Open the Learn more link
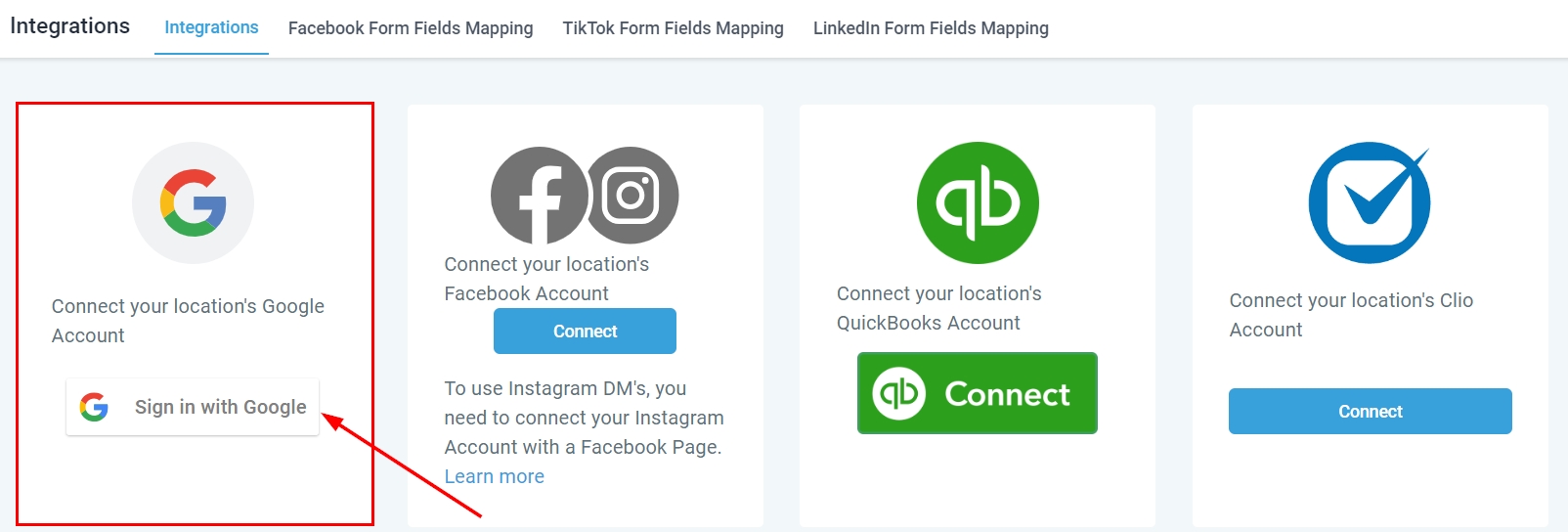Viewport: 1568px width, 532px height. [495, 476]
